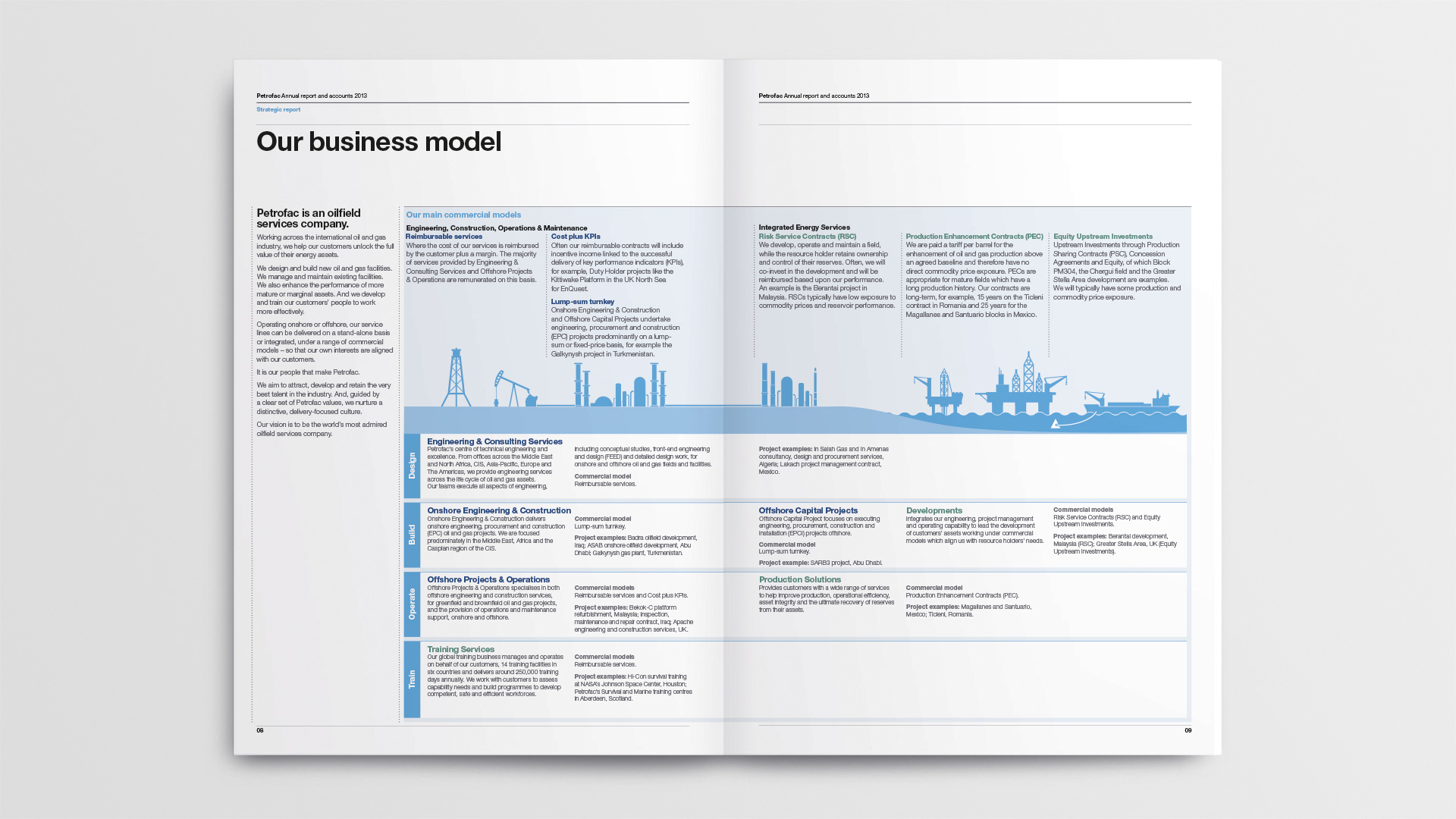The image size is (1456, 819).
Task: Click page number 08 at the bottom
Action: pos(260,730)
